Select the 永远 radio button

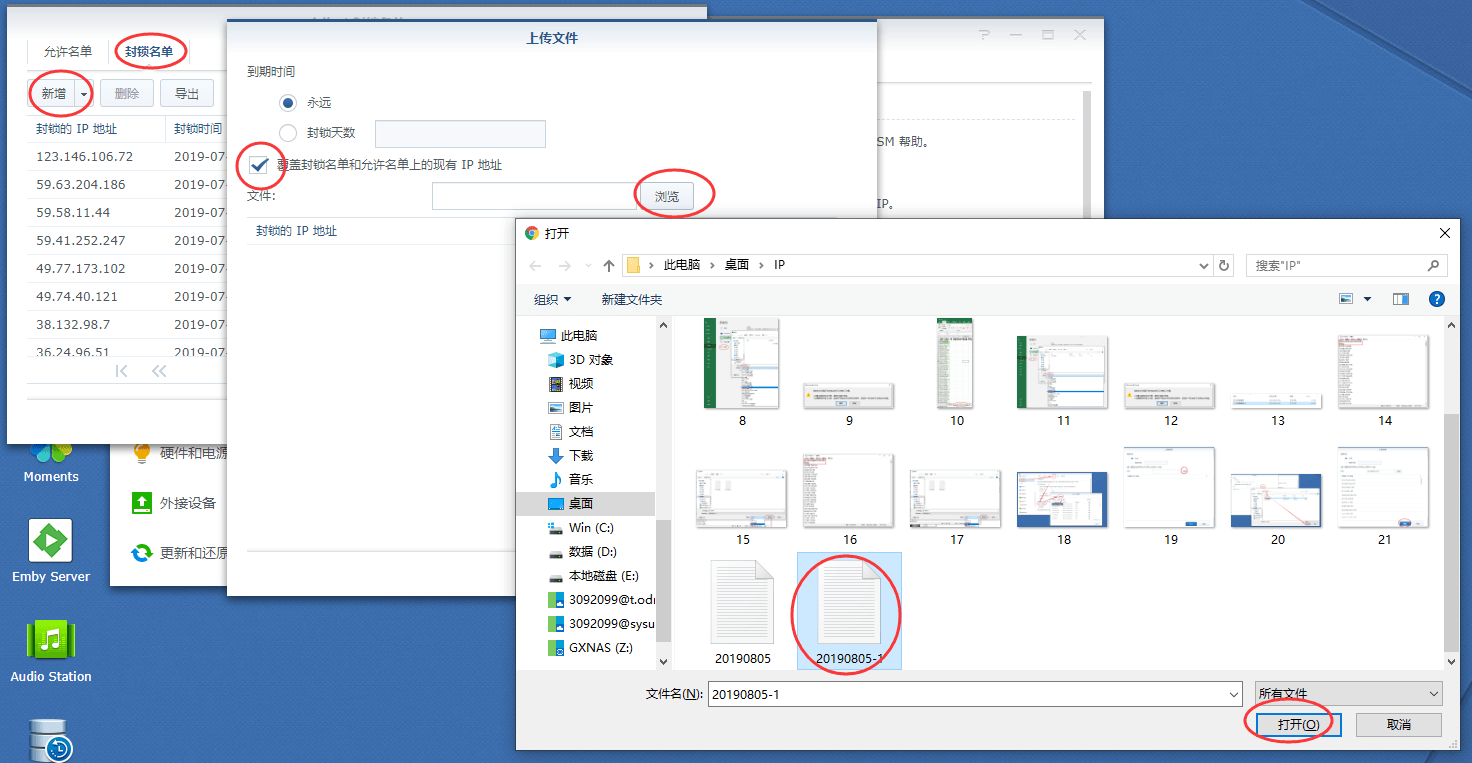point(288,103)
